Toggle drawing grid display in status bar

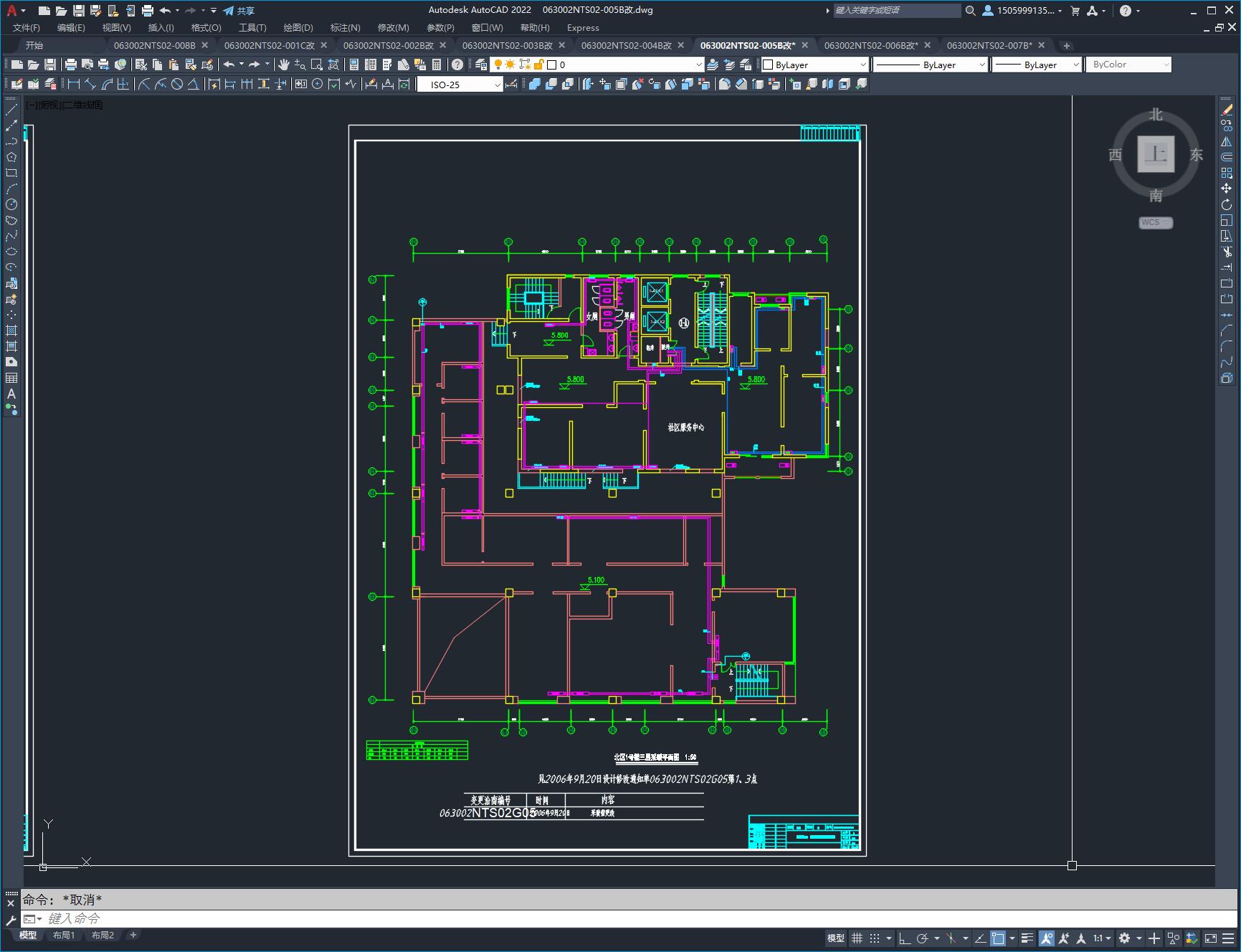pos(857,938)
